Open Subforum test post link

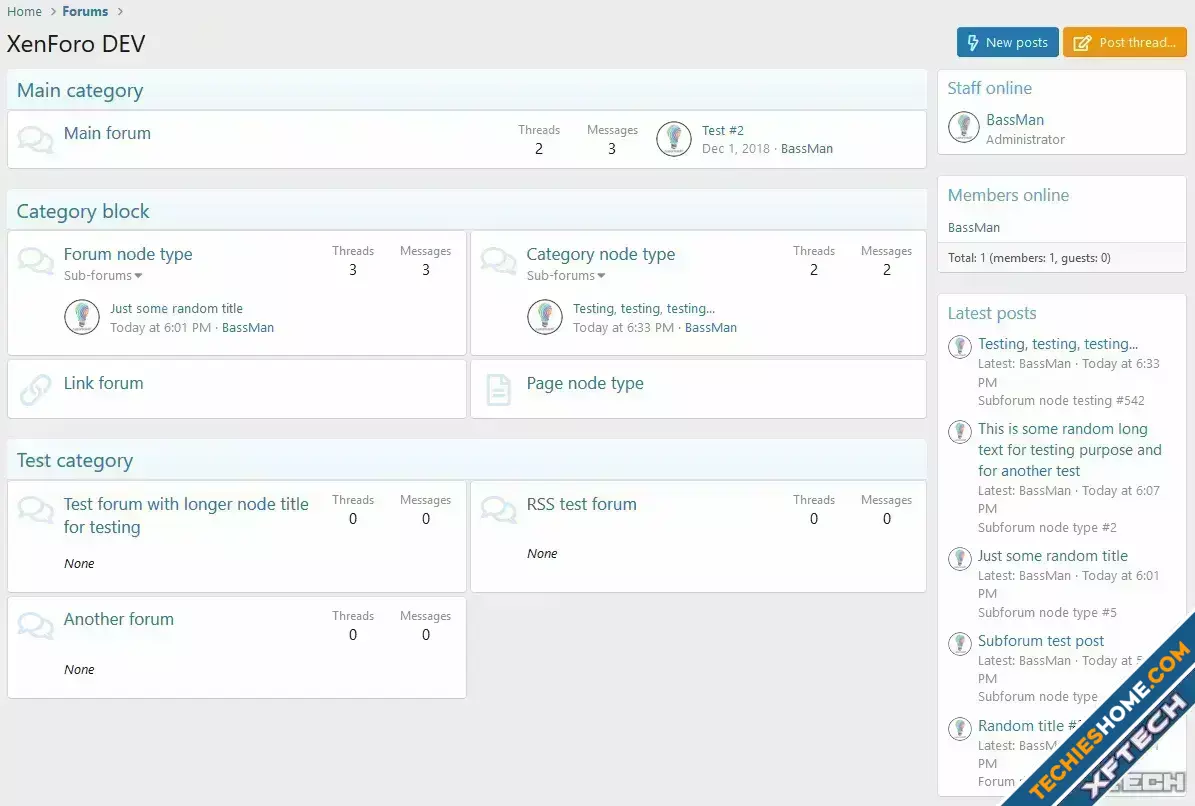(1041, 641)
